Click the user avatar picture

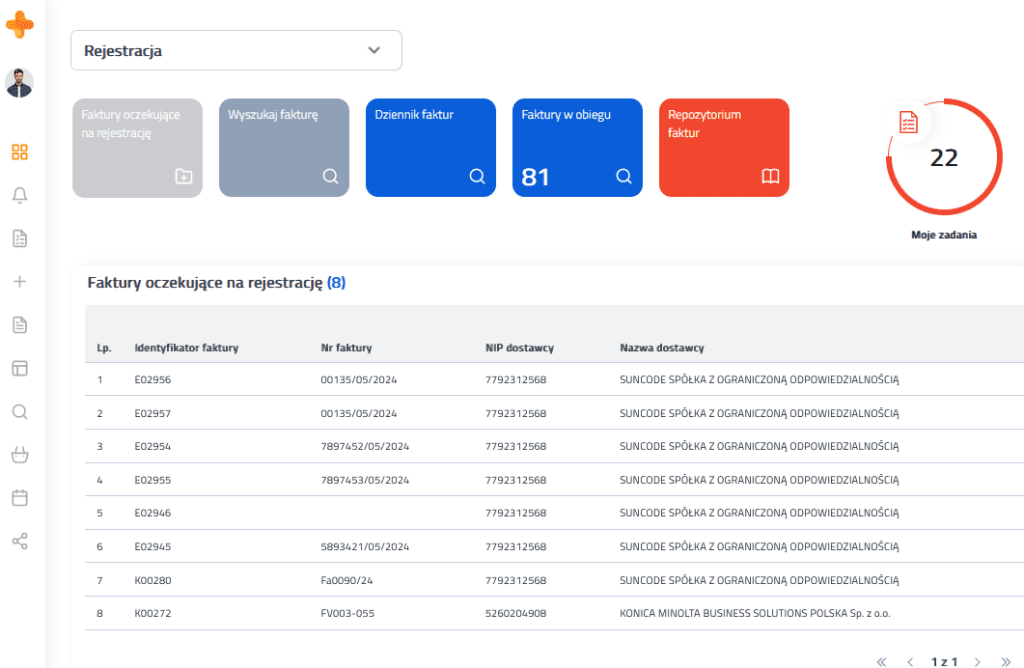(20, 83)
